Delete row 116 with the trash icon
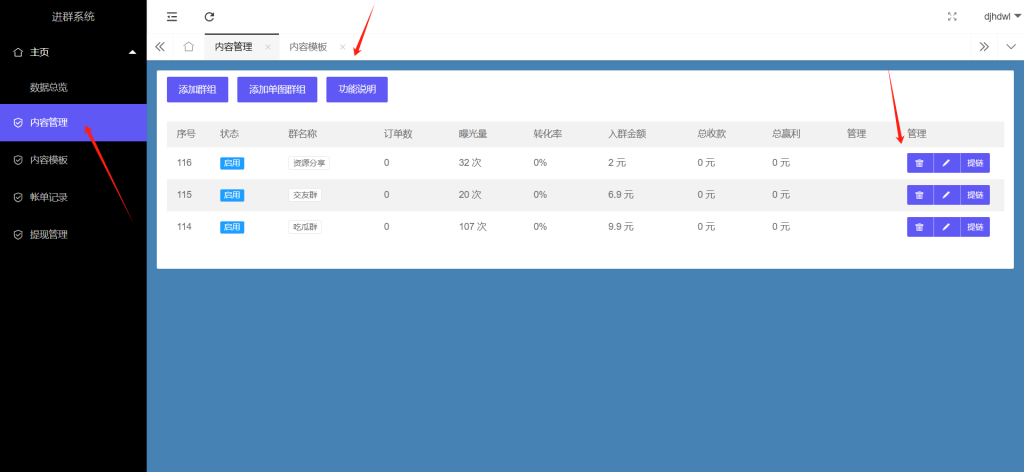1024x472 pixels. click(x=919, y=163)
